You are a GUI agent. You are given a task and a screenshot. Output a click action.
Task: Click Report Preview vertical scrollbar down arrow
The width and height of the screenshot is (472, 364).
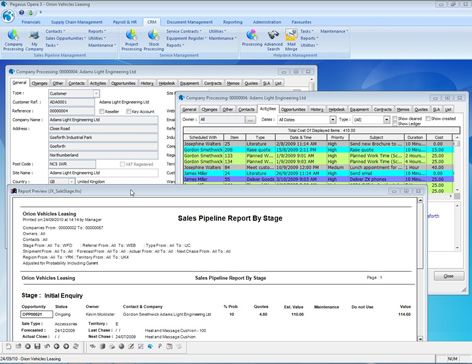[420, 339]
